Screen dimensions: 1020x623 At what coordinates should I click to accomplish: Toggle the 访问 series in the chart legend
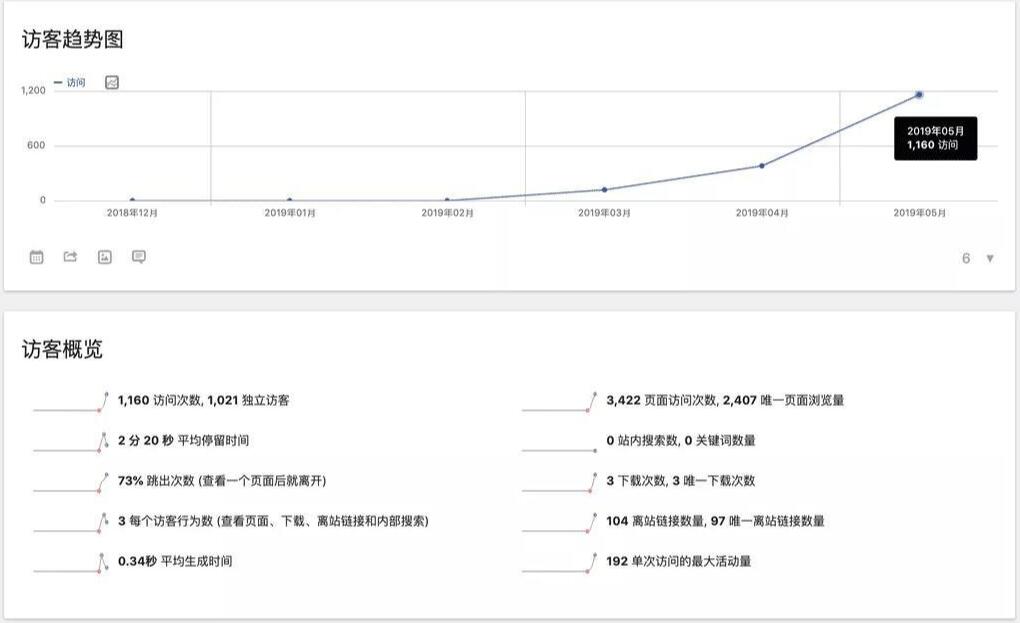tap(70, 82)
